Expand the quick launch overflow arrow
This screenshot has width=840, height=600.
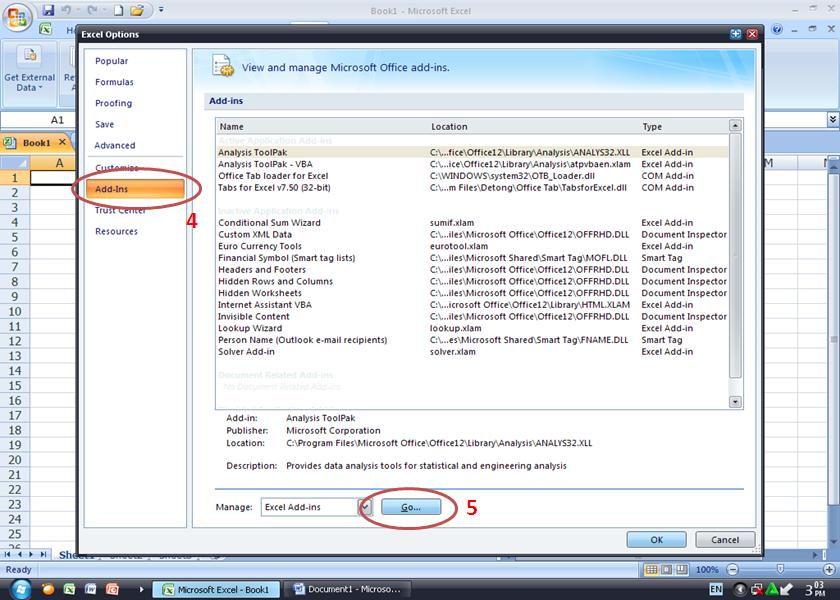click(x=141, y=589)
